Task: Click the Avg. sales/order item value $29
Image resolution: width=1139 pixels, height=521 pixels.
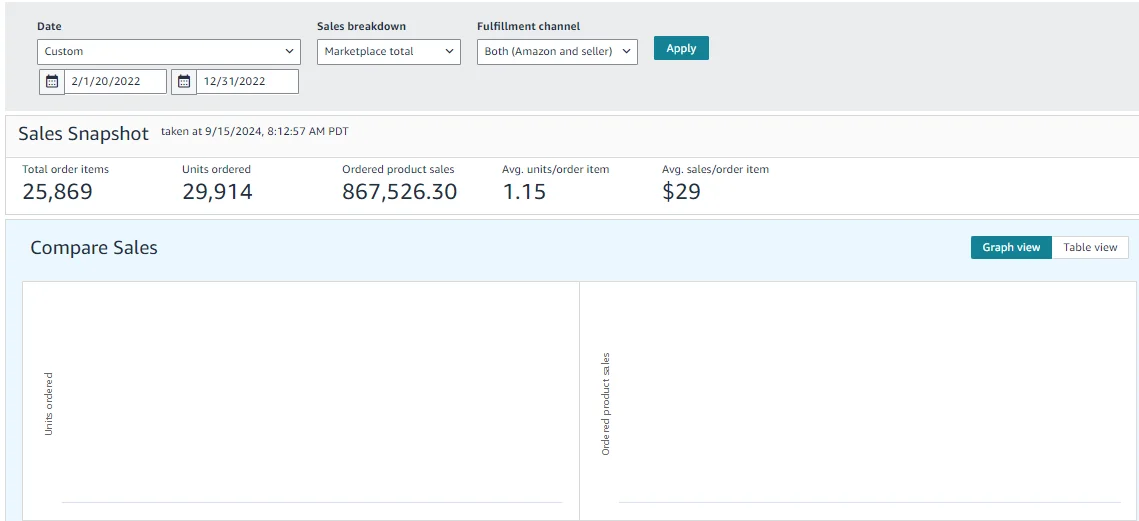Action: point(681,192)
